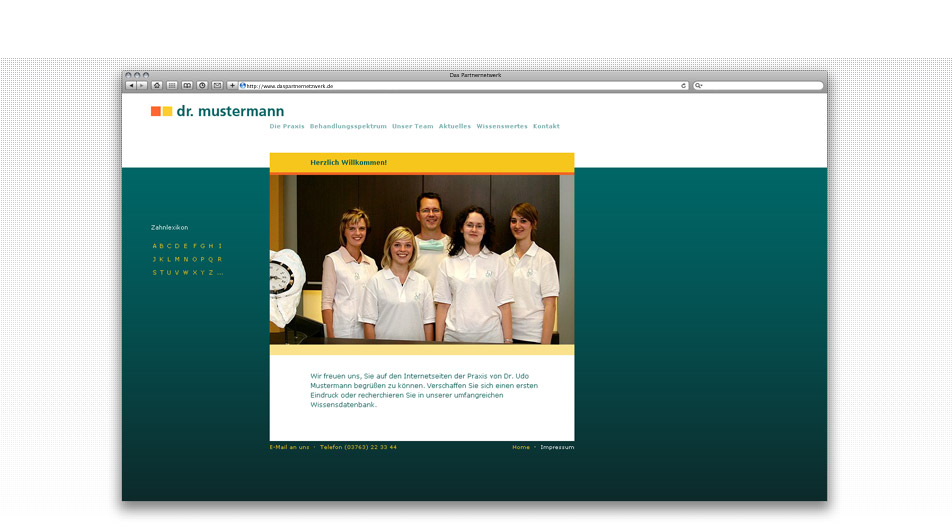Open the Die Praxis menu item
Viewport: 952px width, 530px height.
287,127
